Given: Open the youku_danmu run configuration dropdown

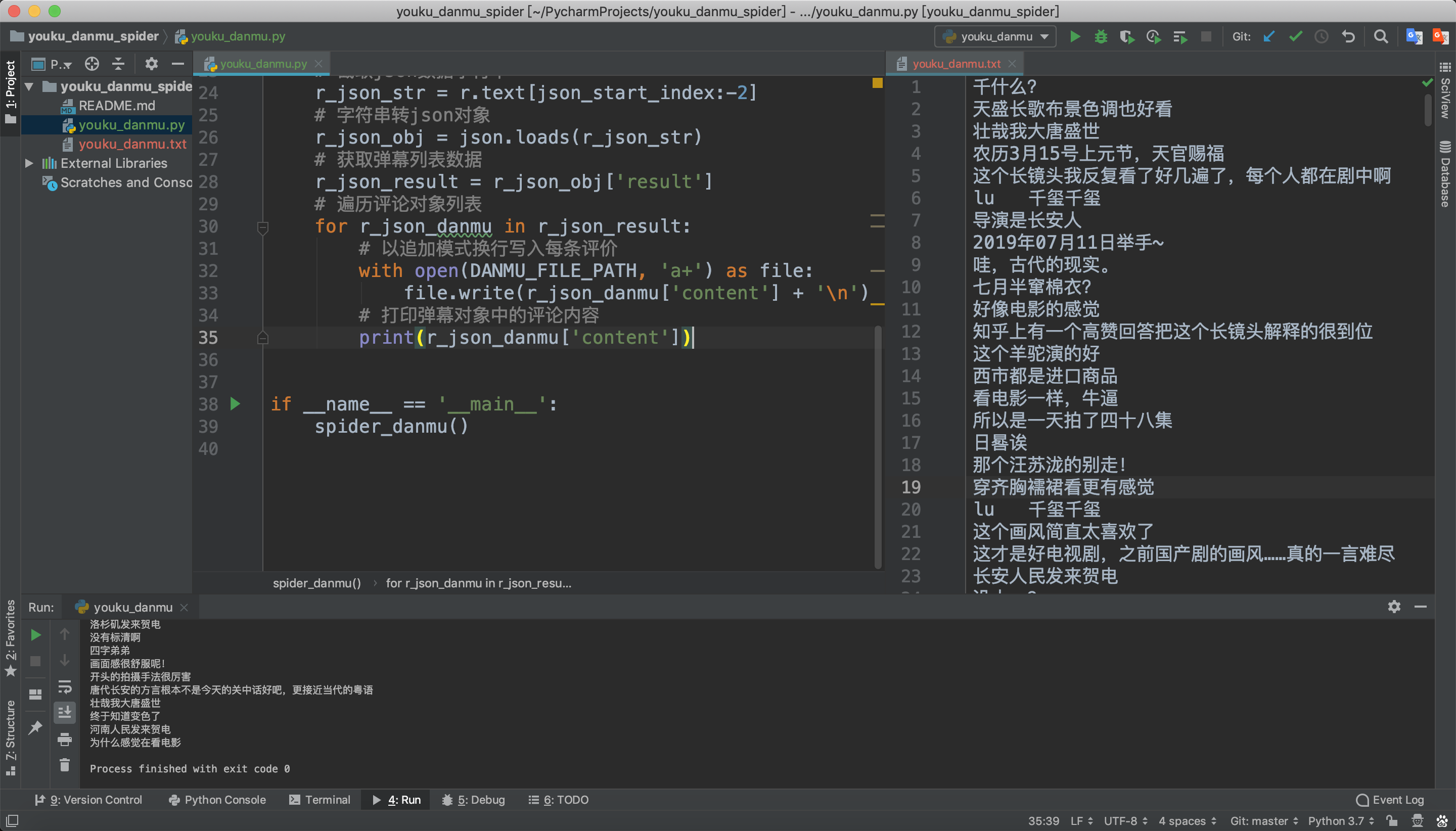Looking at the screenshot, I should click(x=995, y=36).
